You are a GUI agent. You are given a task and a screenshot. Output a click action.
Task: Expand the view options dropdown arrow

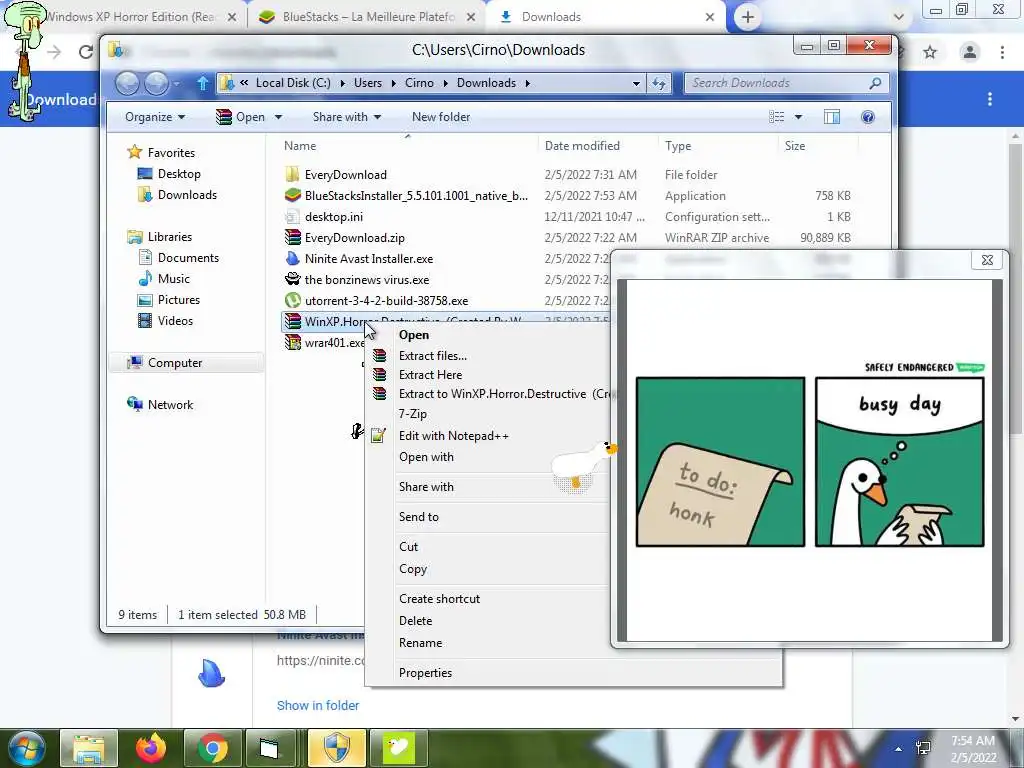pos(798,117)
